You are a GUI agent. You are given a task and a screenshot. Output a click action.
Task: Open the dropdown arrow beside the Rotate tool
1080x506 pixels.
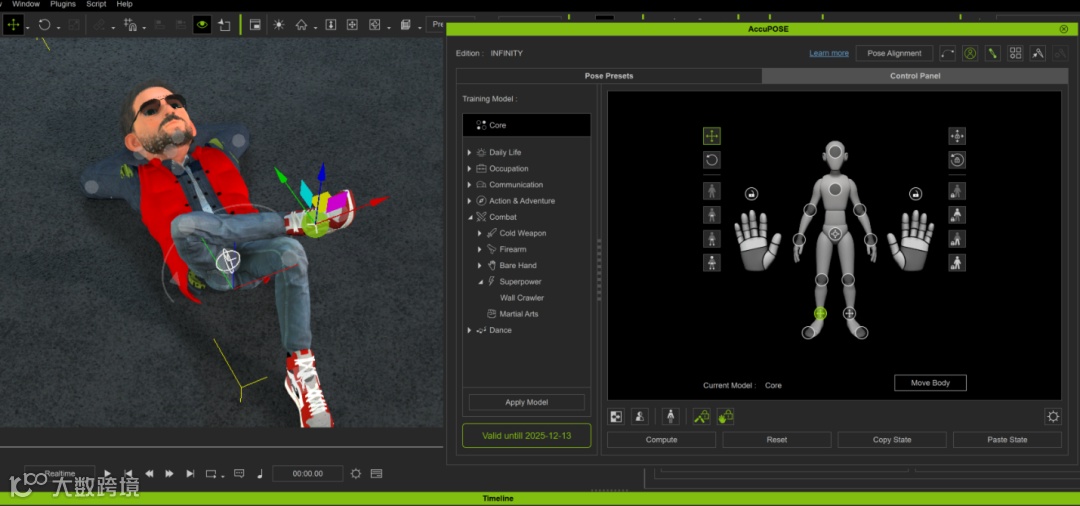pyautogui.click(x=59, y=28)
